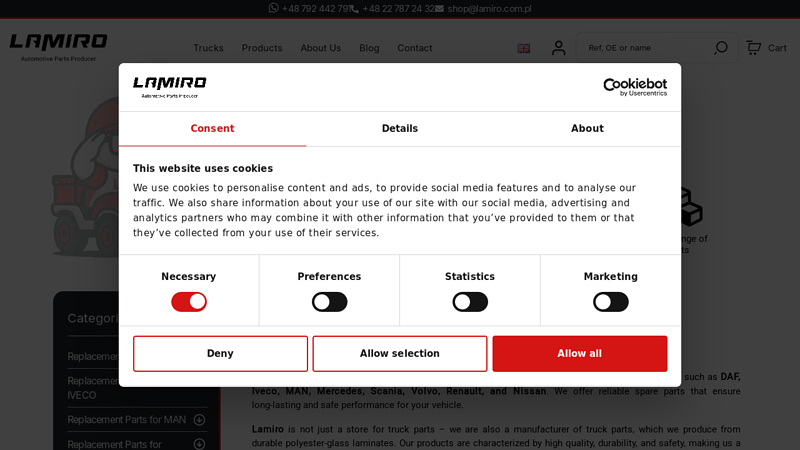Enable the Preferences cookies switch

(329, 302)
